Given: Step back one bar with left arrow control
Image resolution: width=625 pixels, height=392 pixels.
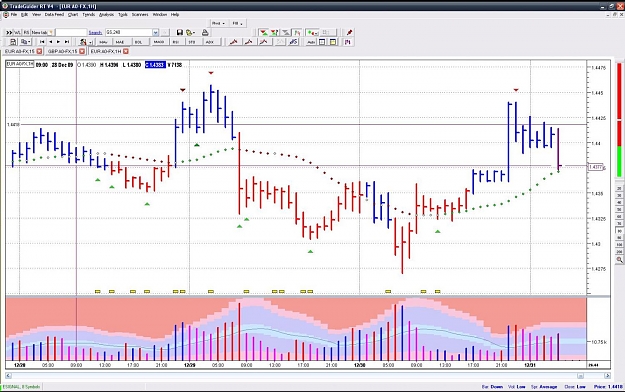Looking at the screenshot, I should [51, 42].
